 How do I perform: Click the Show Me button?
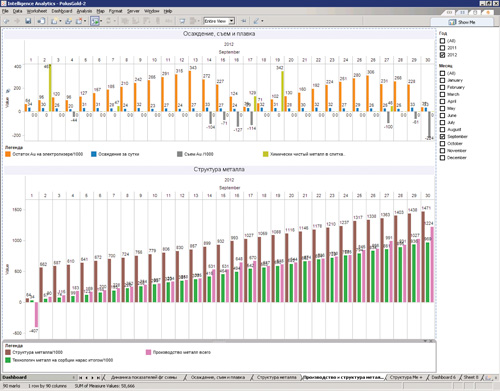point(462,22)
